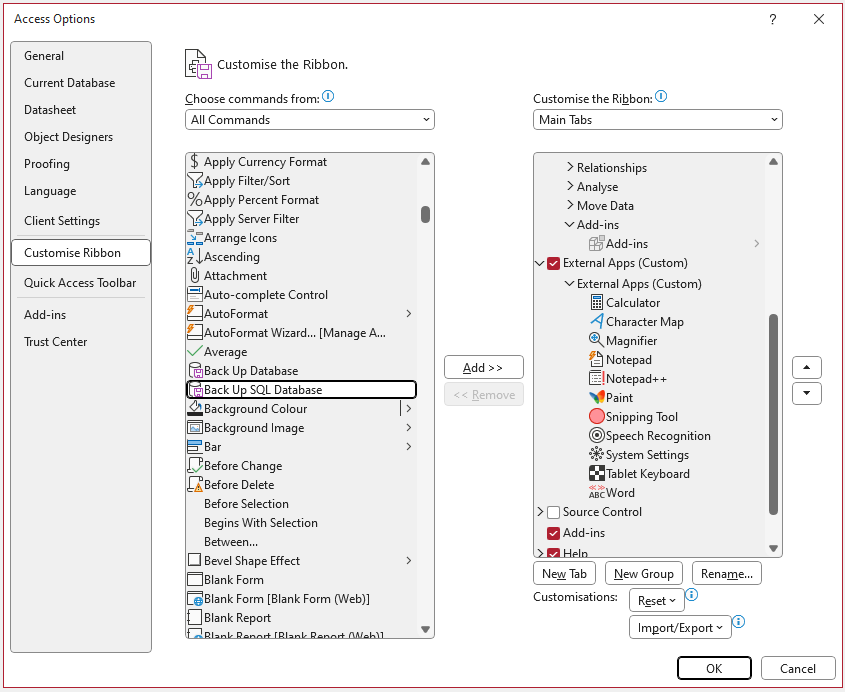This screenshot has width=845, height=692.
Task: Select the Notepad icon in External Apps
Action: pyautogui.click(x=596, y=359)
